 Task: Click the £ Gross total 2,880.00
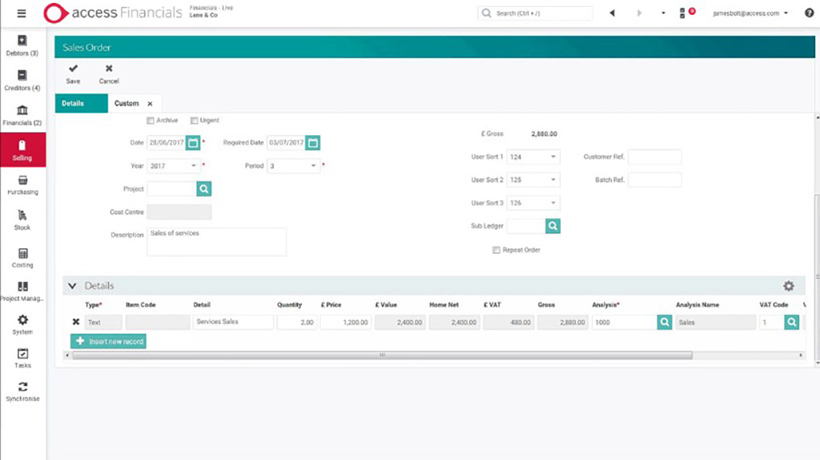(x=544, y=134)
